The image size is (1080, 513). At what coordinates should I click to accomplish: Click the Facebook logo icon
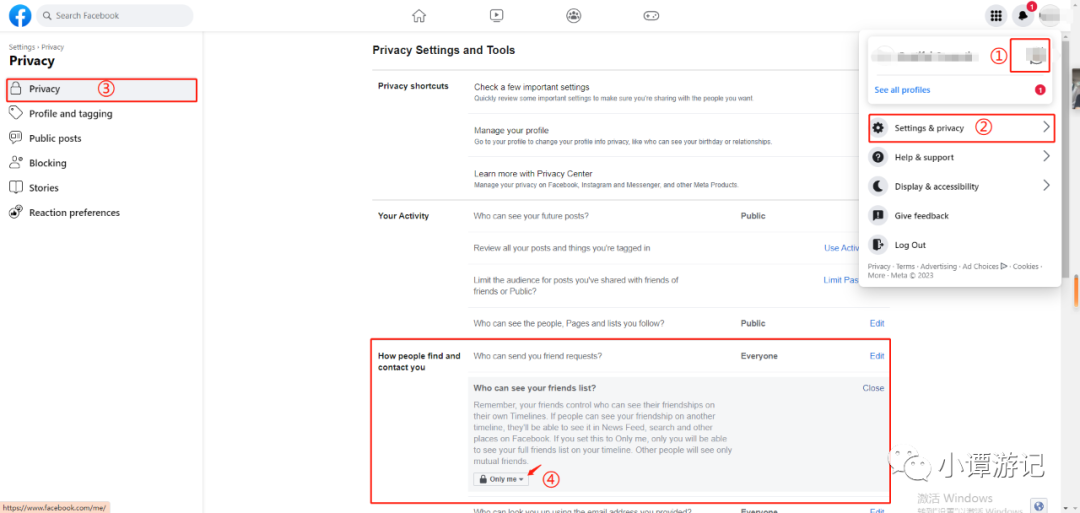tap(20, 15)
